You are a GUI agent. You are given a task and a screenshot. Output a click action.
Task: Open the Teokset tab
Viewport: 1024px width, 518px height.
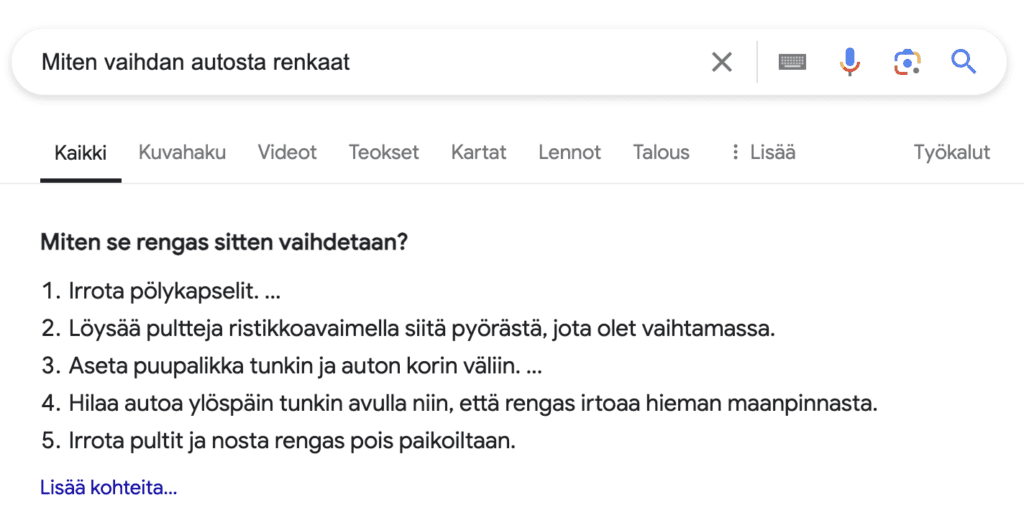coord(383,152)
